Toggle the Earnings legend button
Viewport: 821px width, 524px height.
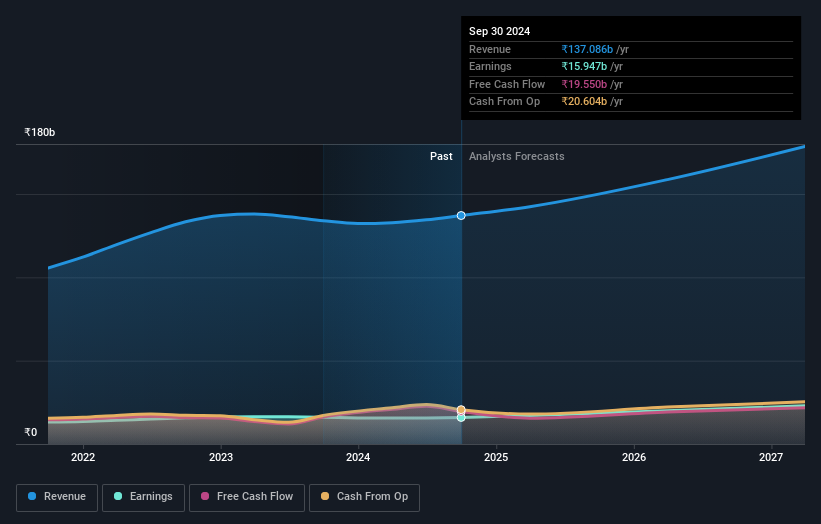coord(143,497)
